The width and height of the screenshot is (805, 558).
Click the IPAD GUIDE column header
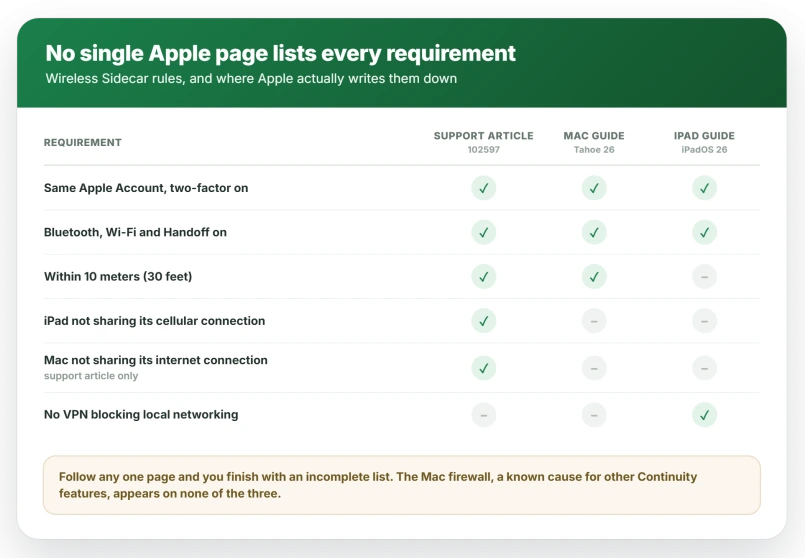pyautogui.click(x=704, y=136)
